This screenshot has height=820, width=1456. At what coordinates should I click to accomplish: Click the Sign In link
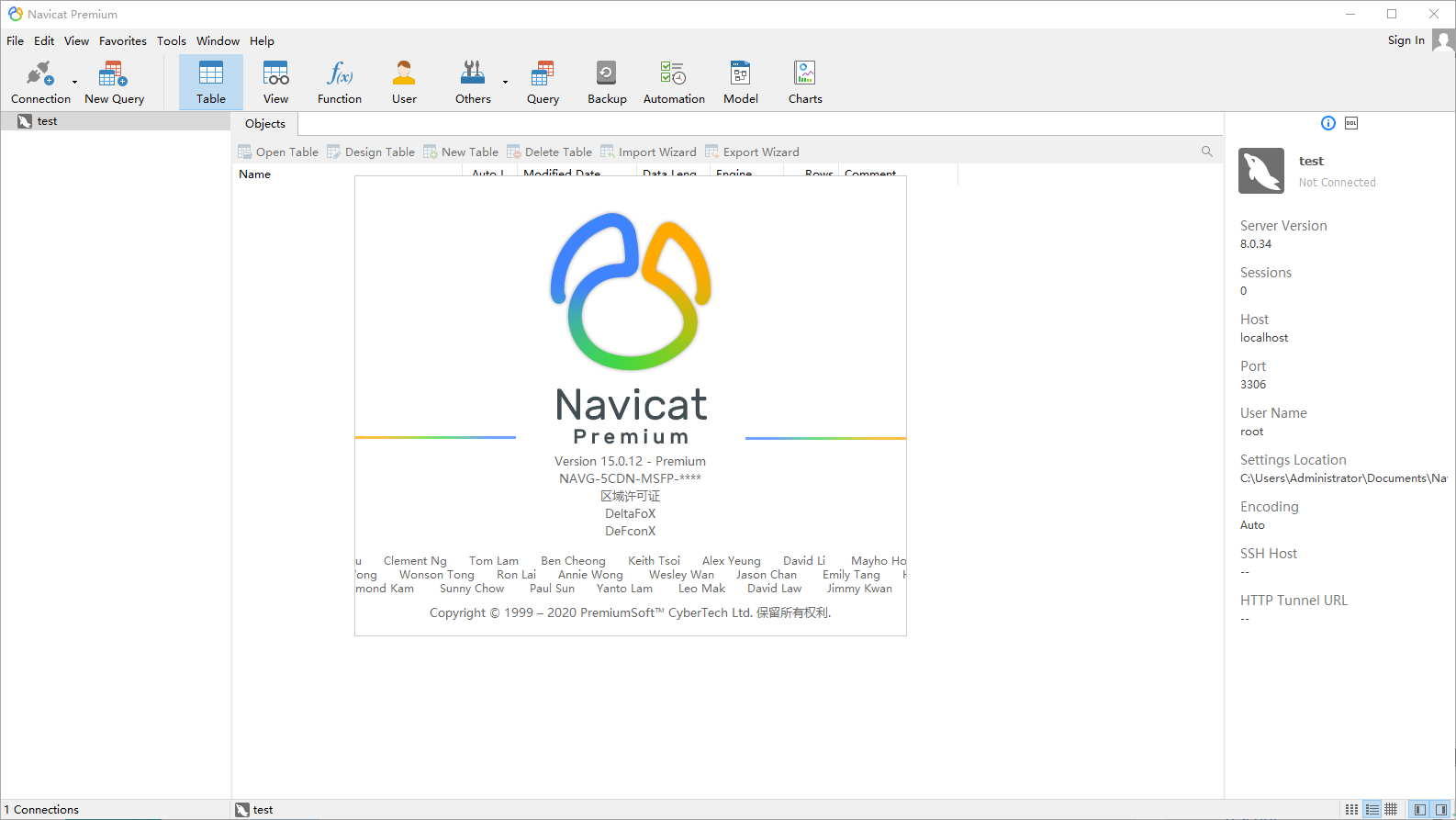(1406, 40)
